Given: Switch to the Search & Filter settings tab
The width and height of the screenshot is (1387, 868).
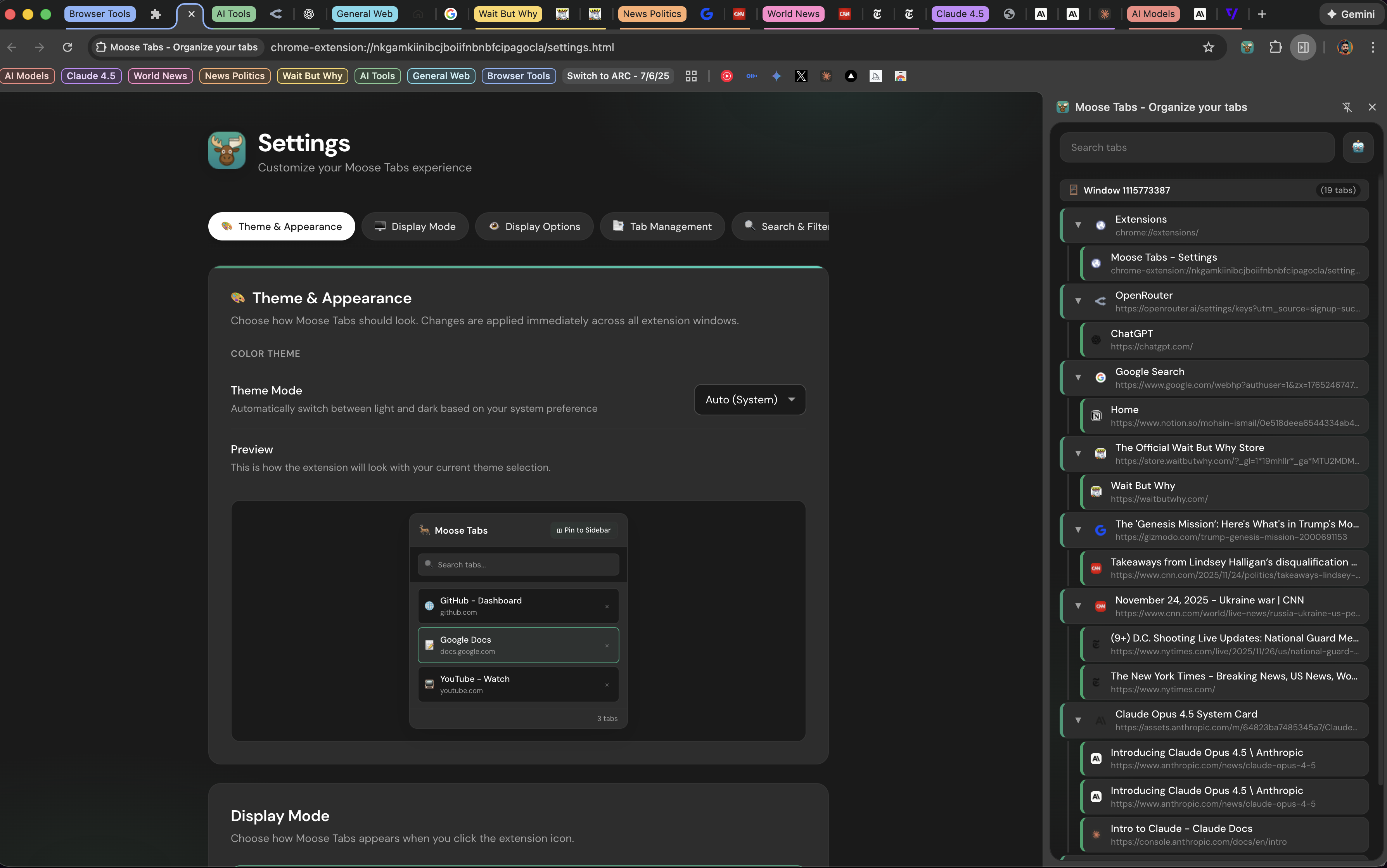Looking at the screenshot, I should [781, 226].
